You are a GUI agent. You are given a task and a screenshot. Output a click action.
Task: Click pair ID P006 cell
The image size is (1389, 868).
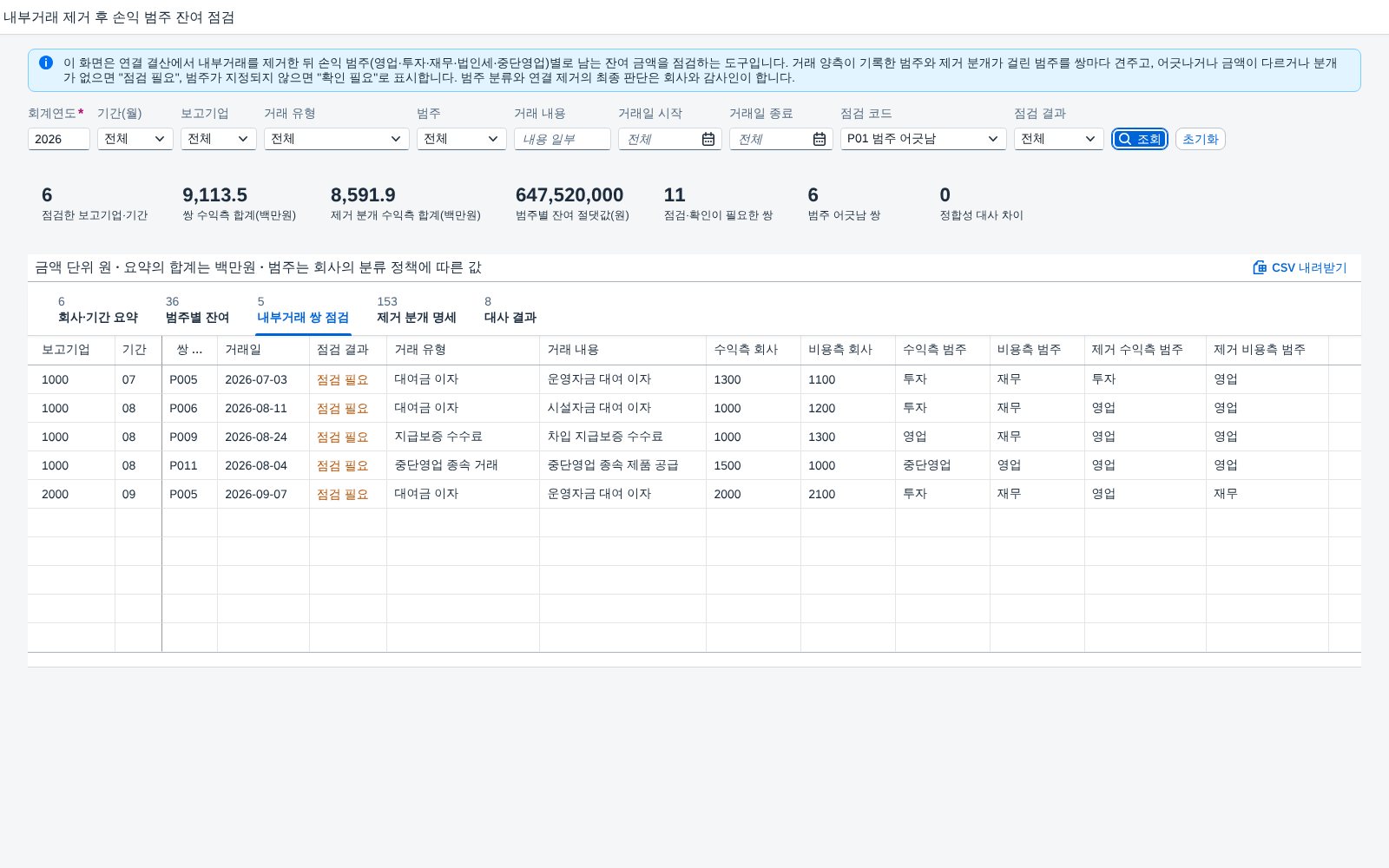tap(189, 408)
